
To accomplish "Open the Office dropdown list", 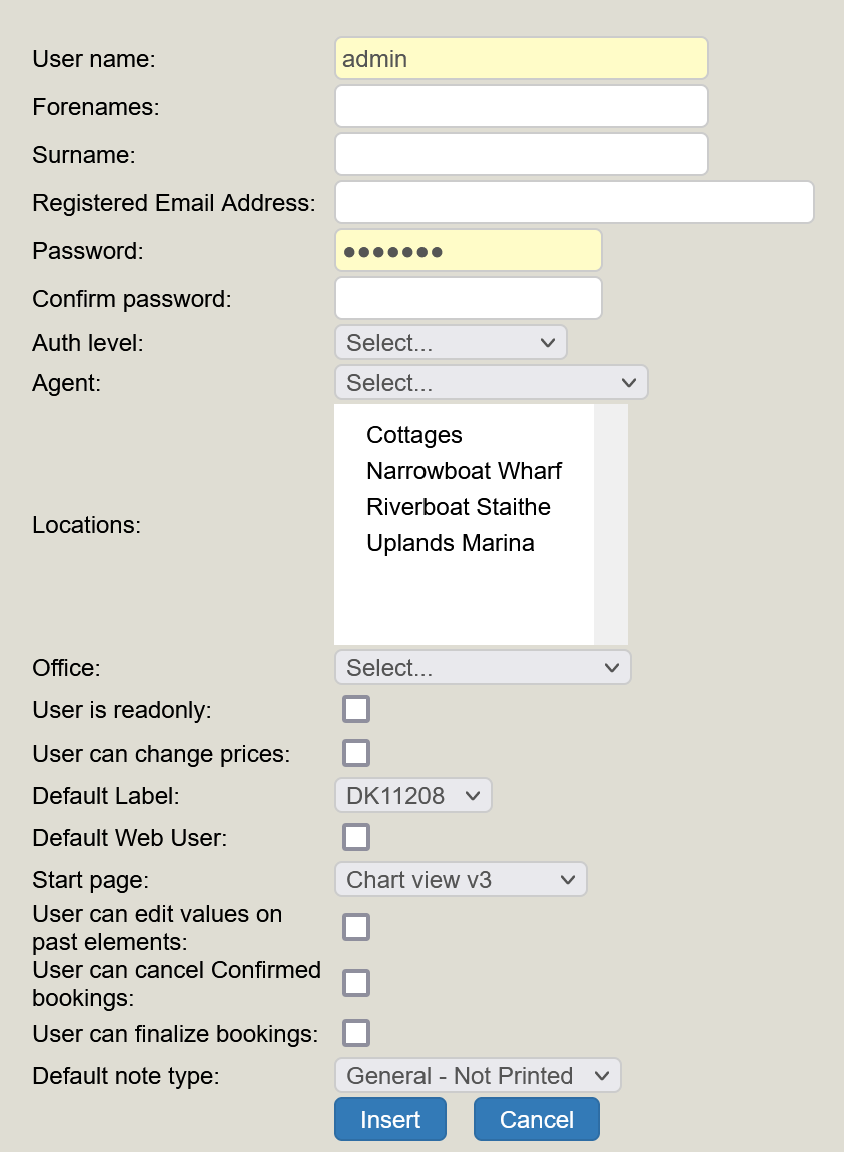I will pyautogui.click(x=483, y=668).
